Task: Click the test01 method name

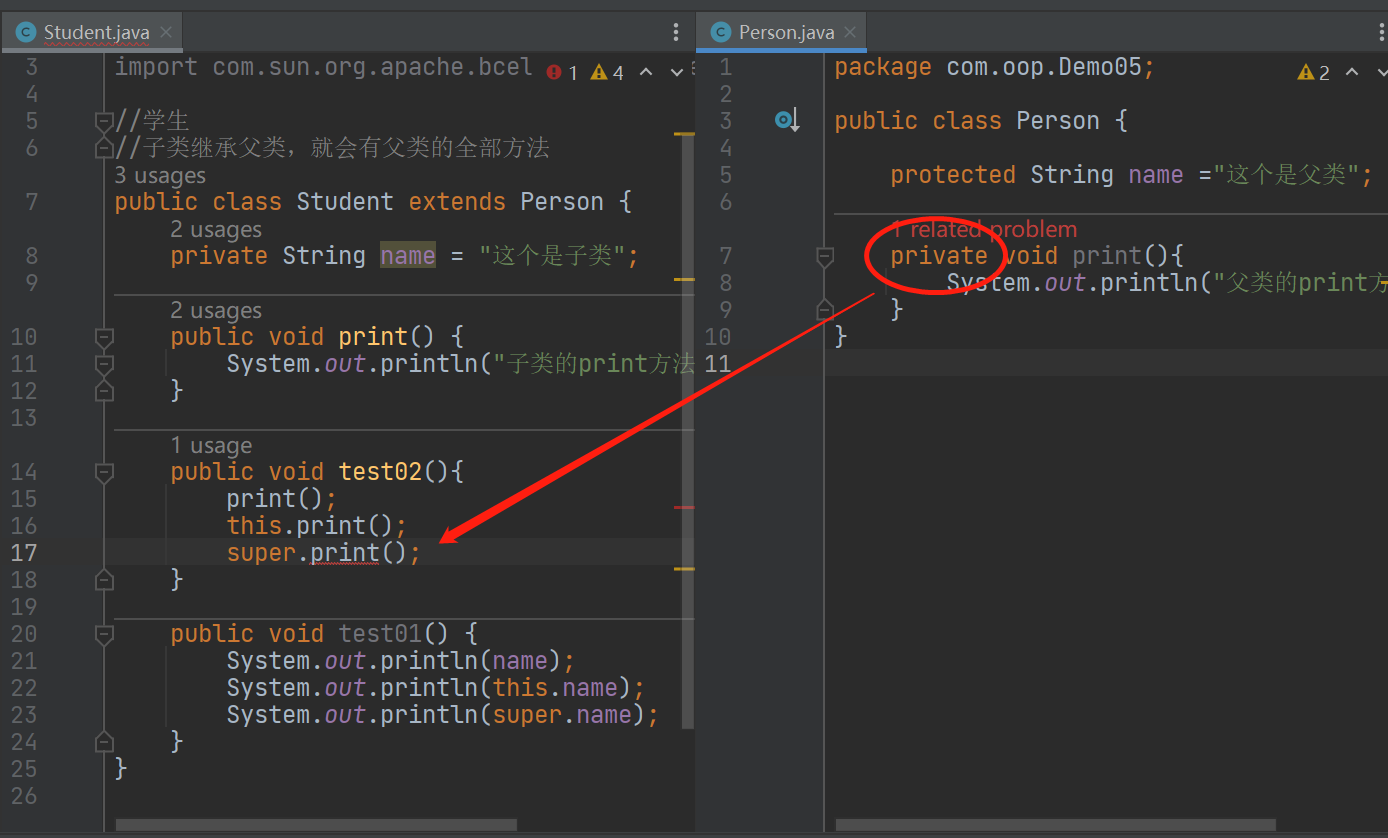Action: coord(380,634)
